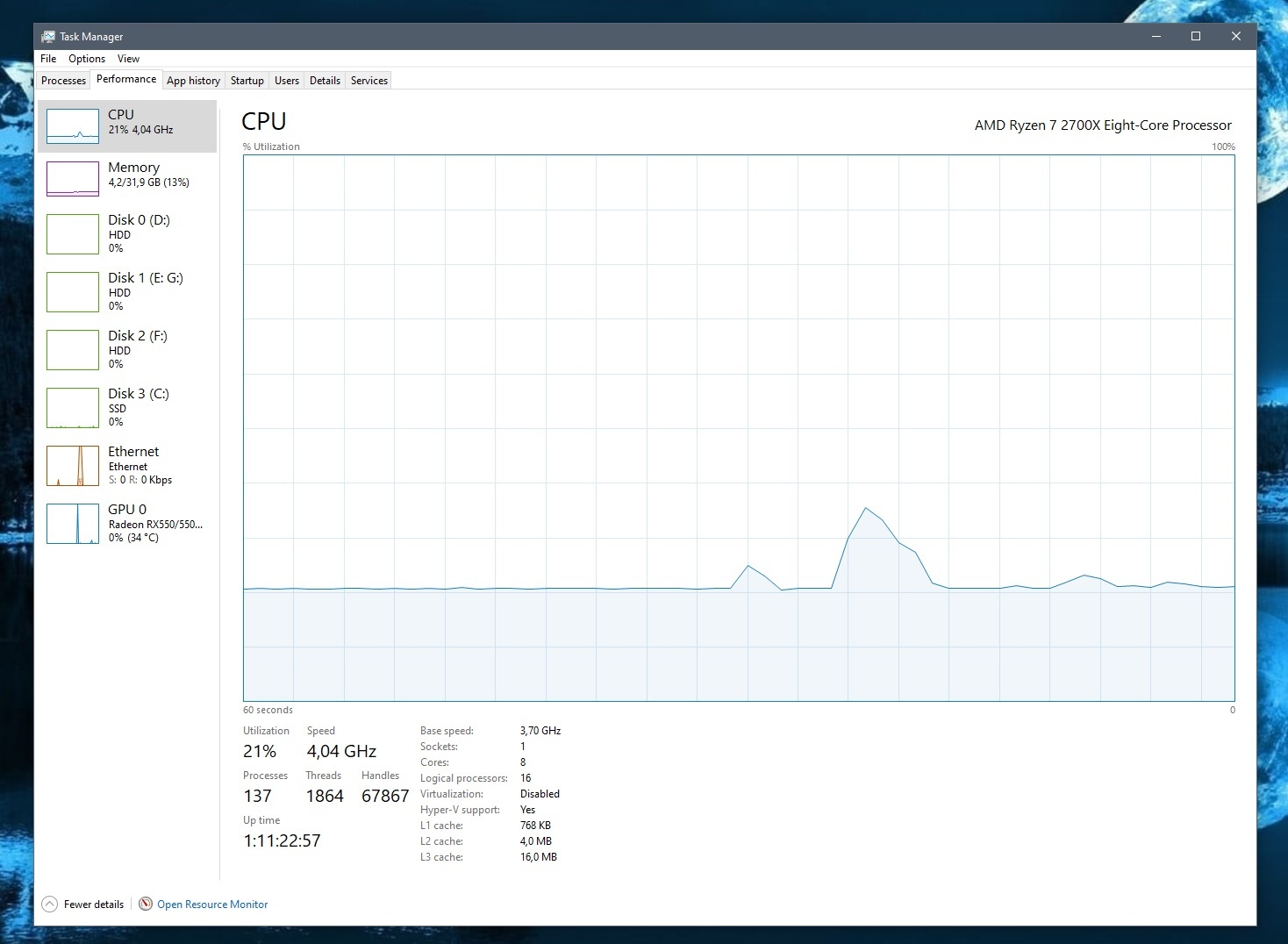Close the Task Manager window
Screen dimensions: 1288x944
(1236, 36)
